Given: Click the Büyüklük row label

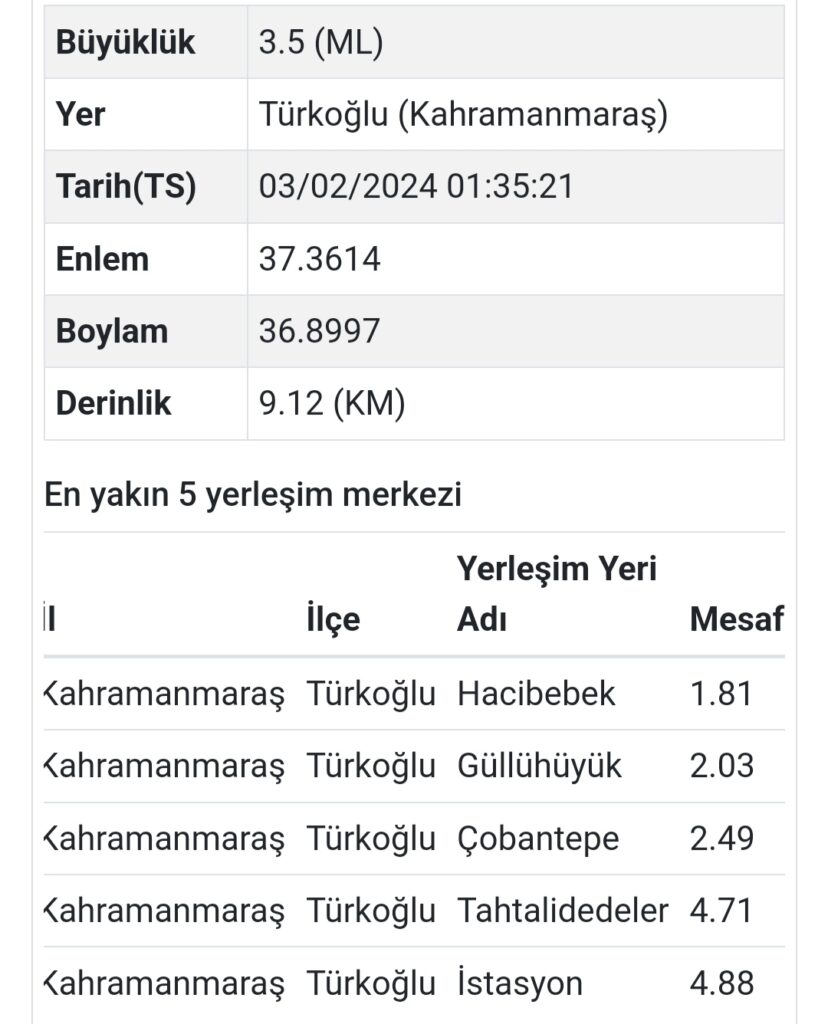Looking at the screenshot, I should point(125,43).
